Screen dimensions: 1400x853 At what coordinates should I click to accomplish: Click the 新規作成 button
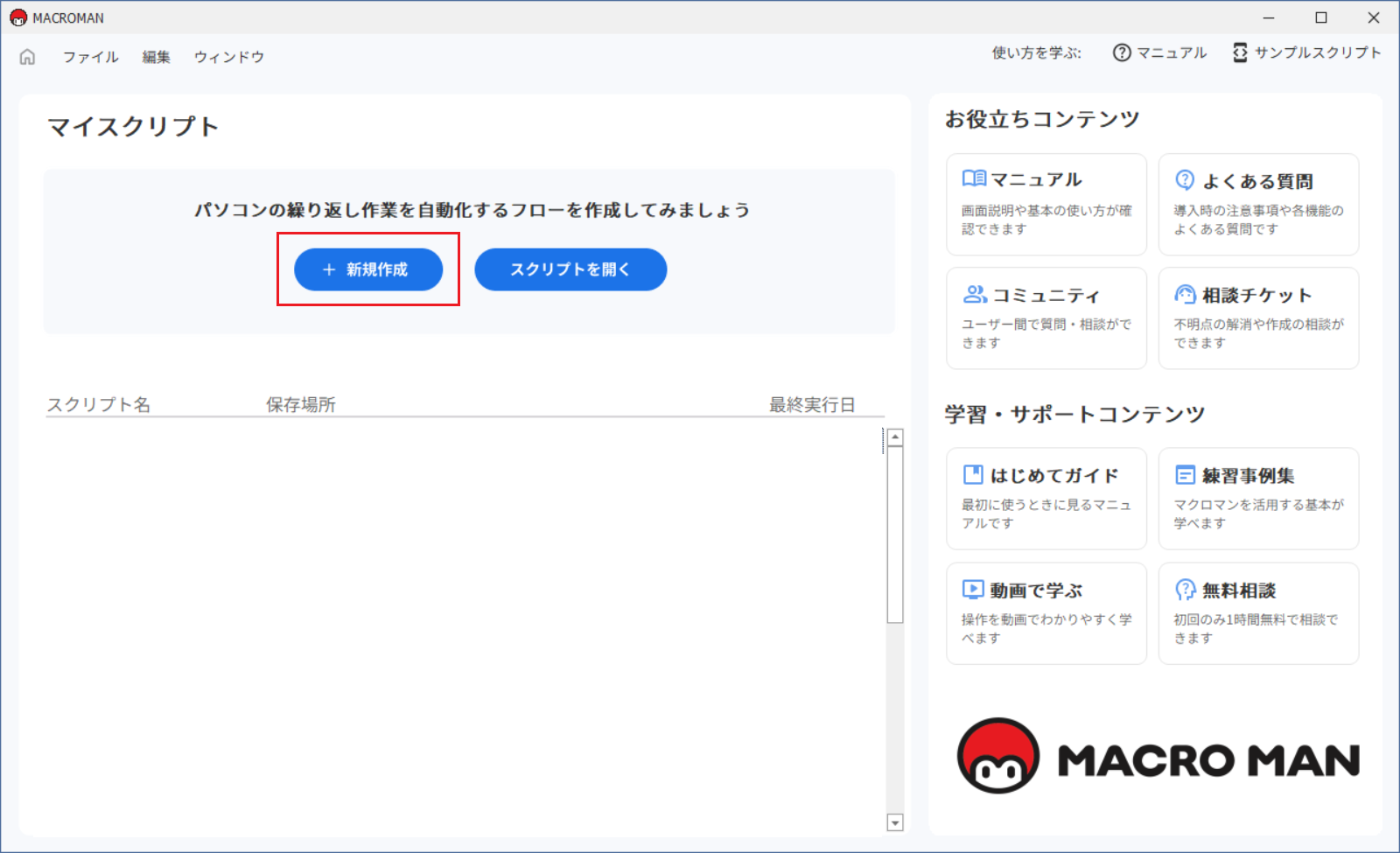point(368,269)
